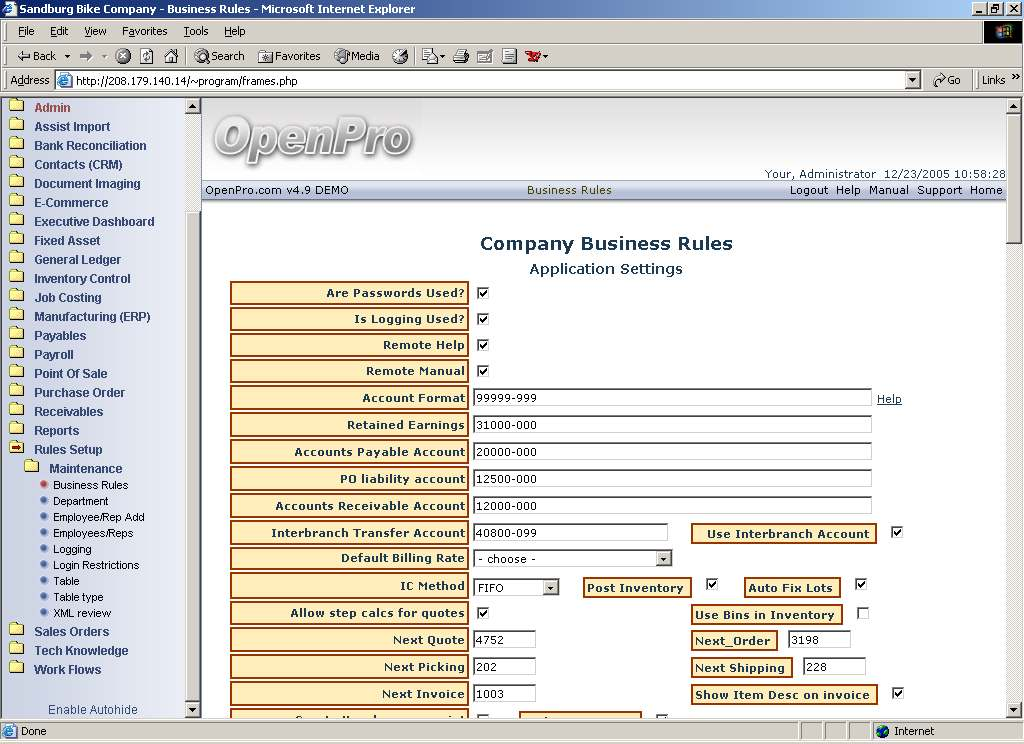Click the Logout link

coord(808,190)
